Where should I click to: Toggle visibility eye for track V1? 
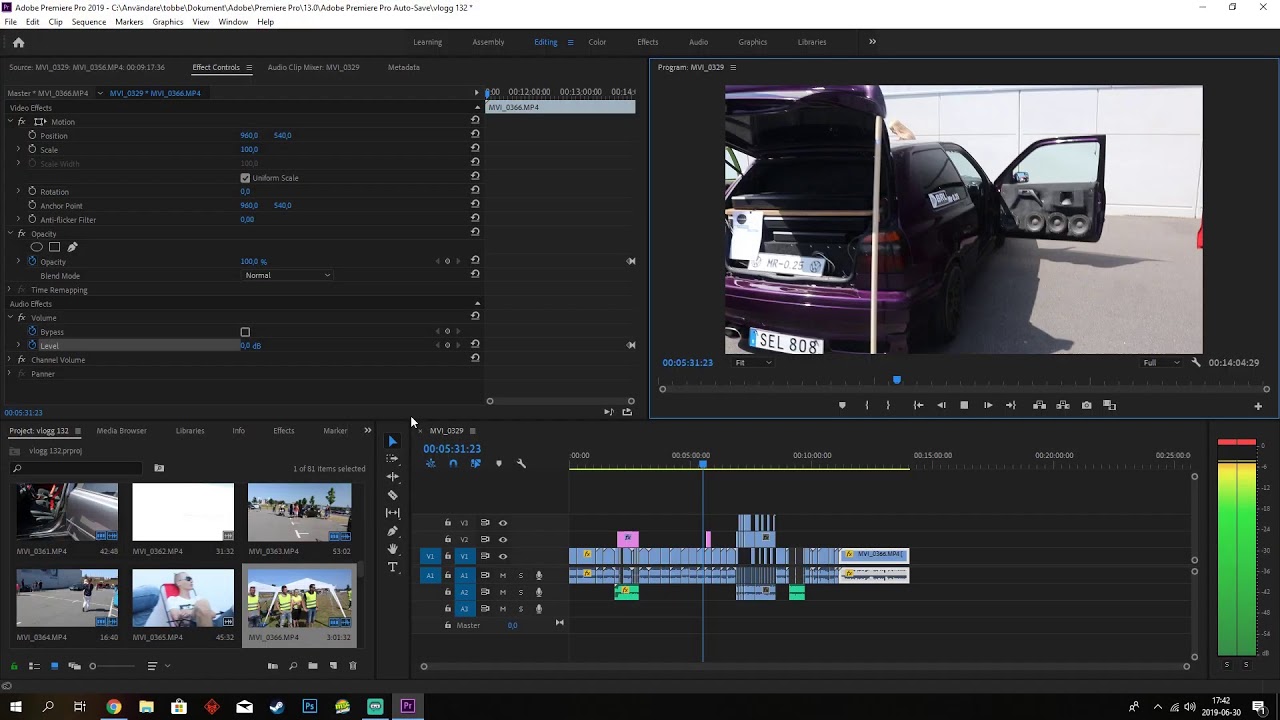pyautogui.click(x=503, y=556)
